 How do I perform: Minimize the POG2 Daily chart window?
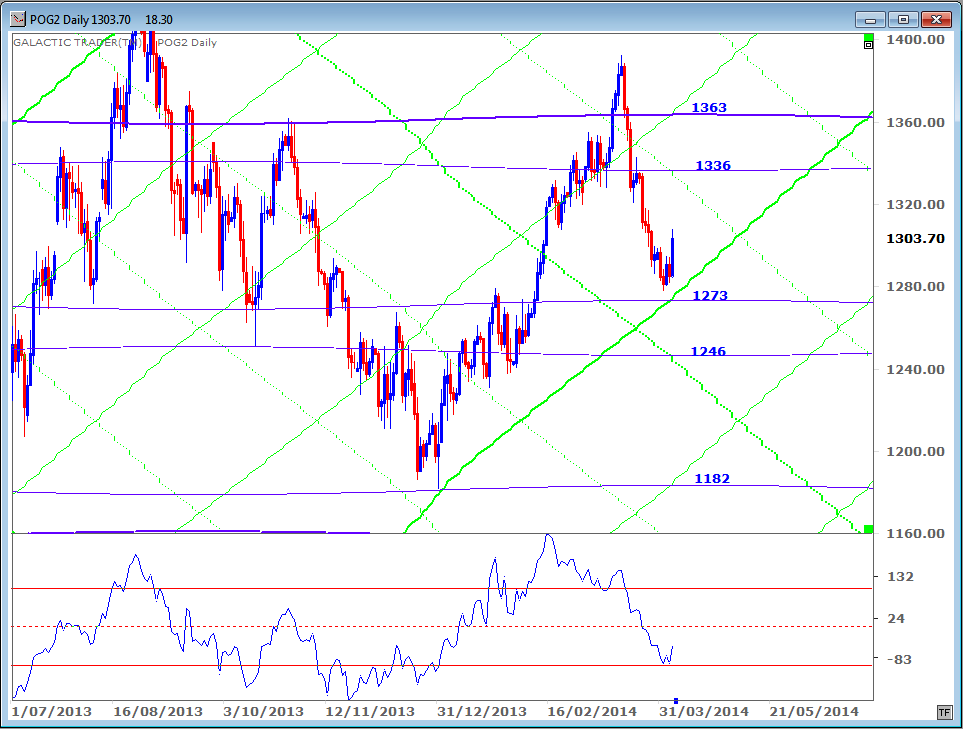pos(871,20)
